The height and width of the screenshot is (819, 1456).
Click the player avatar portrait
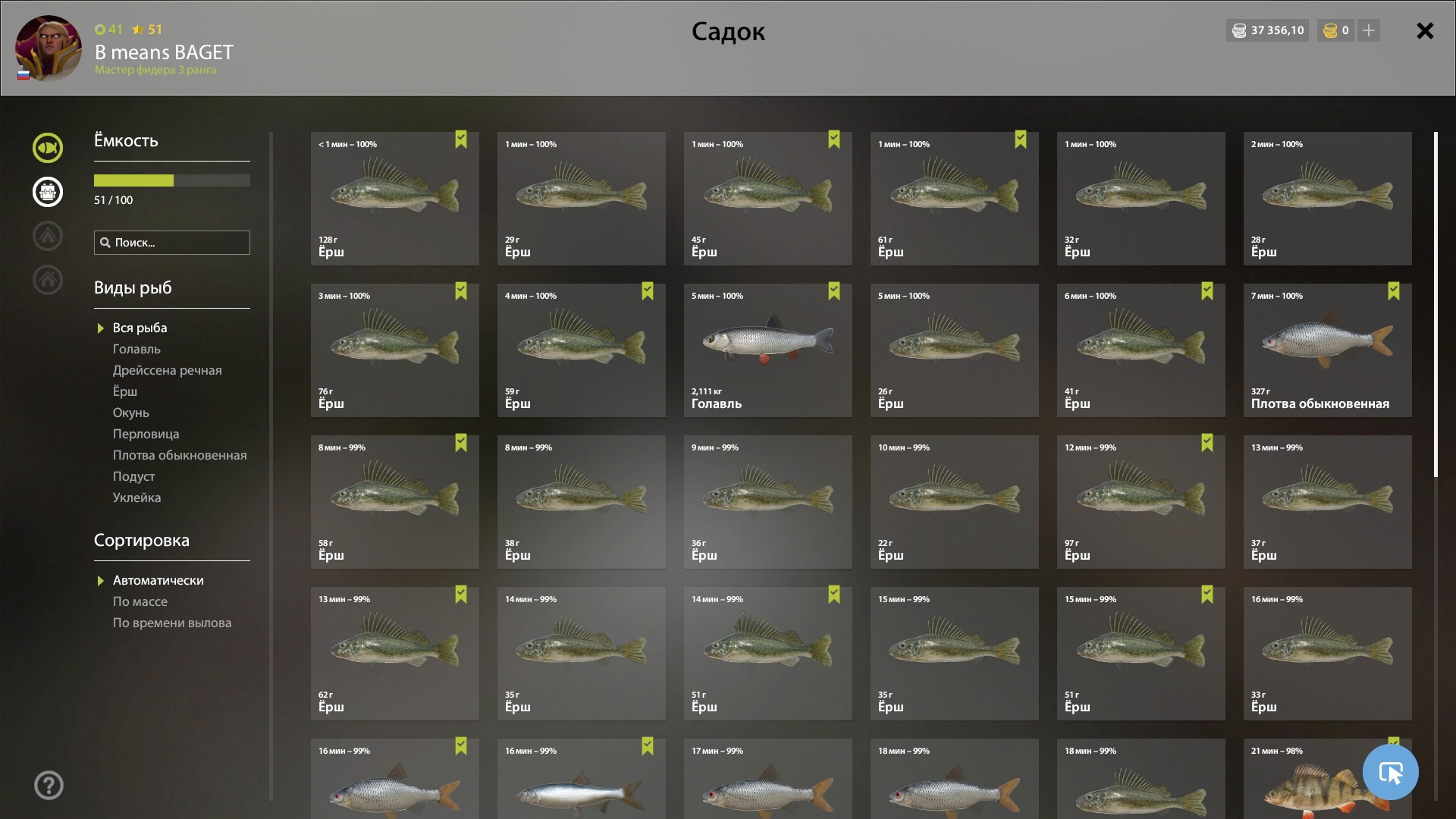pos(49,48)
